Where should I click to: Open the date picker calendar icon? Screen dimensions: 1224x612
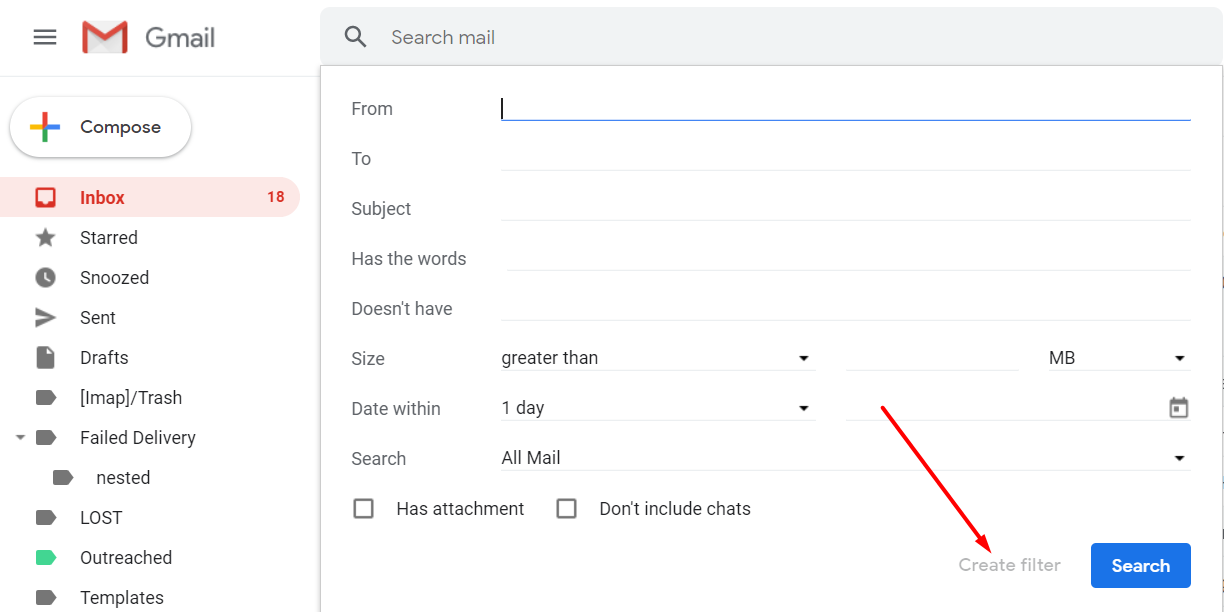pyautogui.click(x=1179, y=408)
